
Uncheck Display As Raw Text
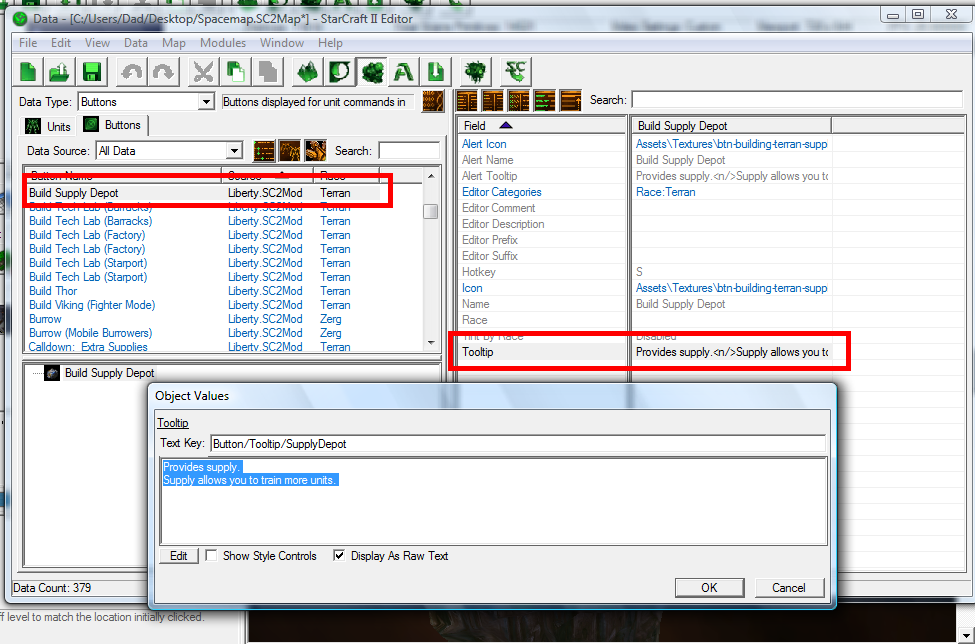tap(339, 556)
